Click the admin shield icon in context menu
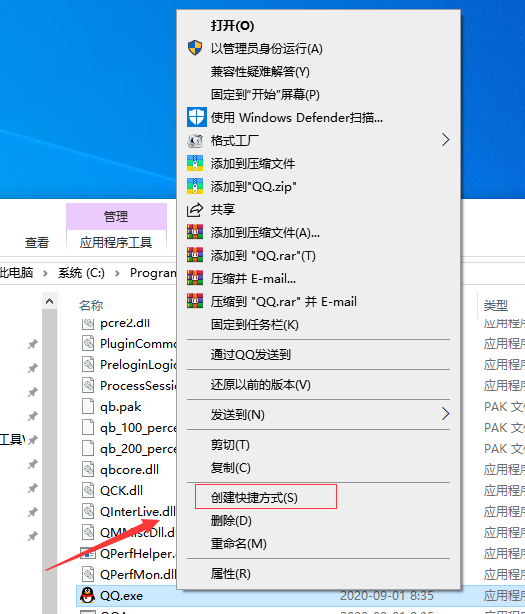525x614 pixels. point(195,48)
